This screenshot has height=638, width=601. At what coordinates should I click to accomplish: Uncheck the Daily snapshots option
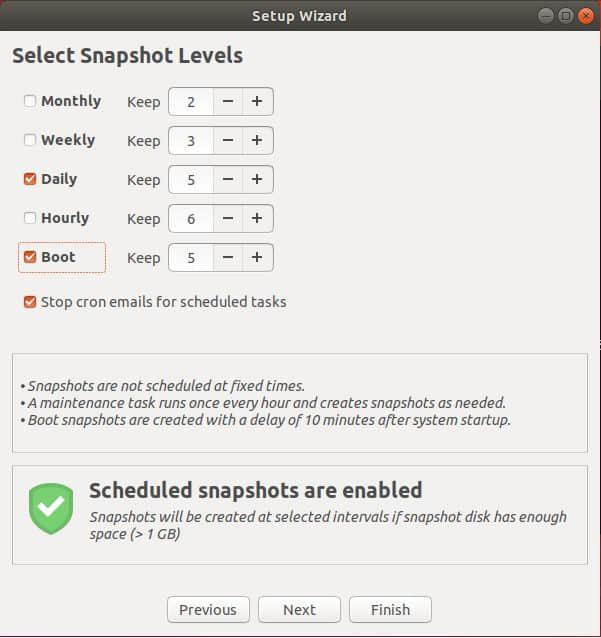[x=30, y=179]
